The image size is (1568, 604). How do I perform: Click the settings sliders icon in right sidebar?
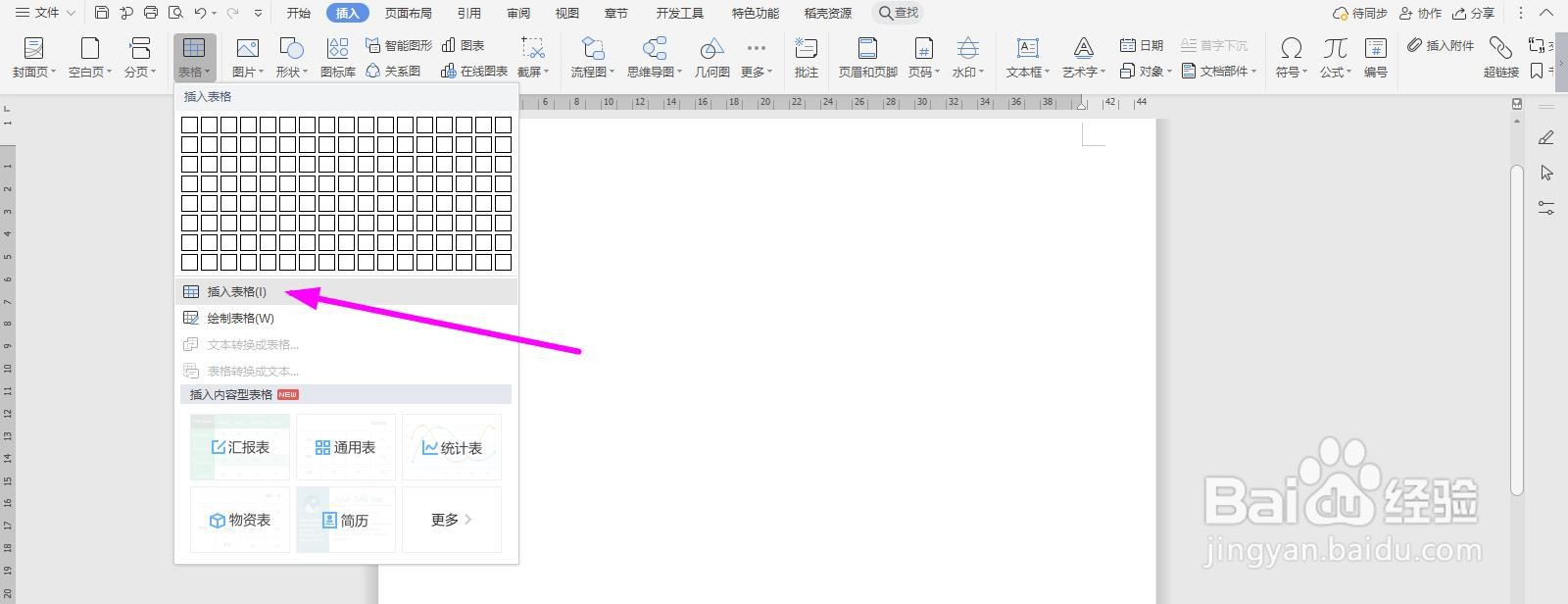(1546, 208)
